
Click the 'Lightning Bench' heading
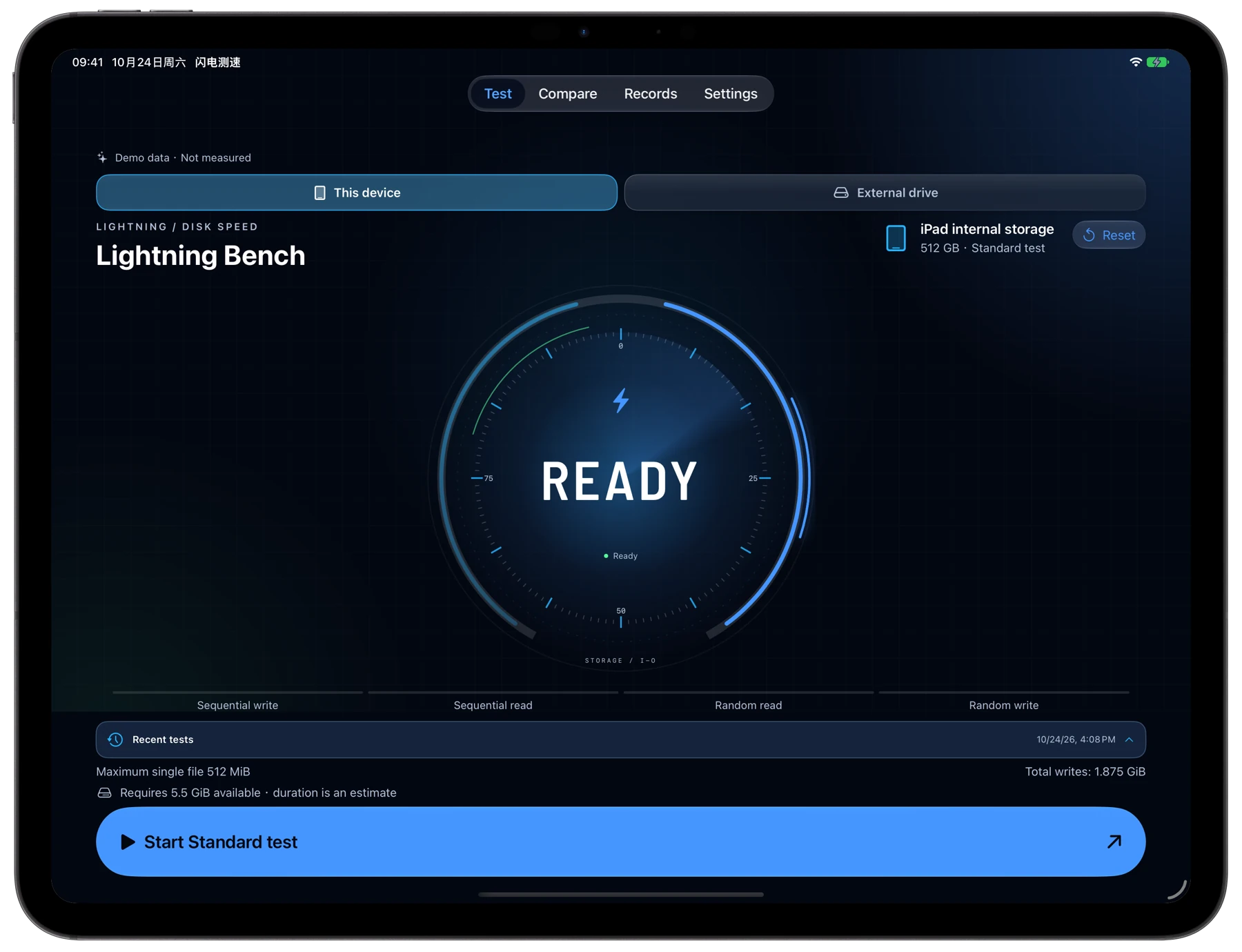[x=200, y=255]
